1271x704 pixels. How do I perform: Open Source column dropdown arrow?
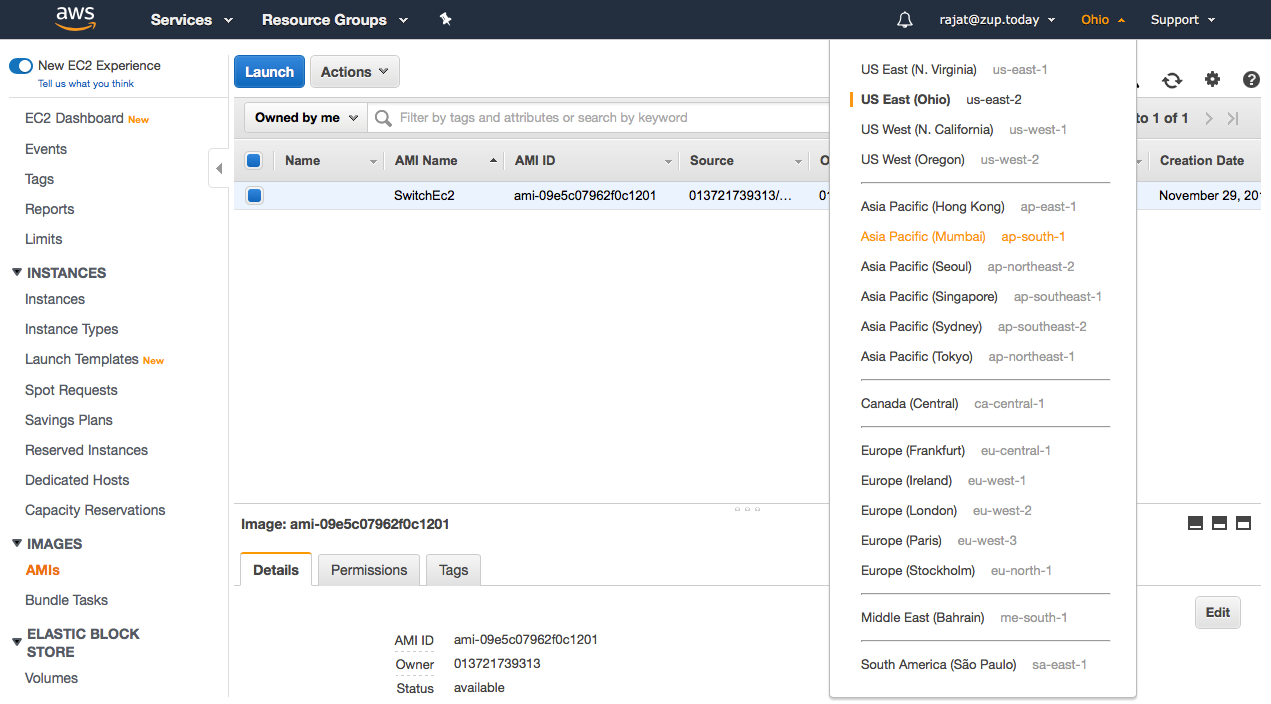click(x=798, y=161)
